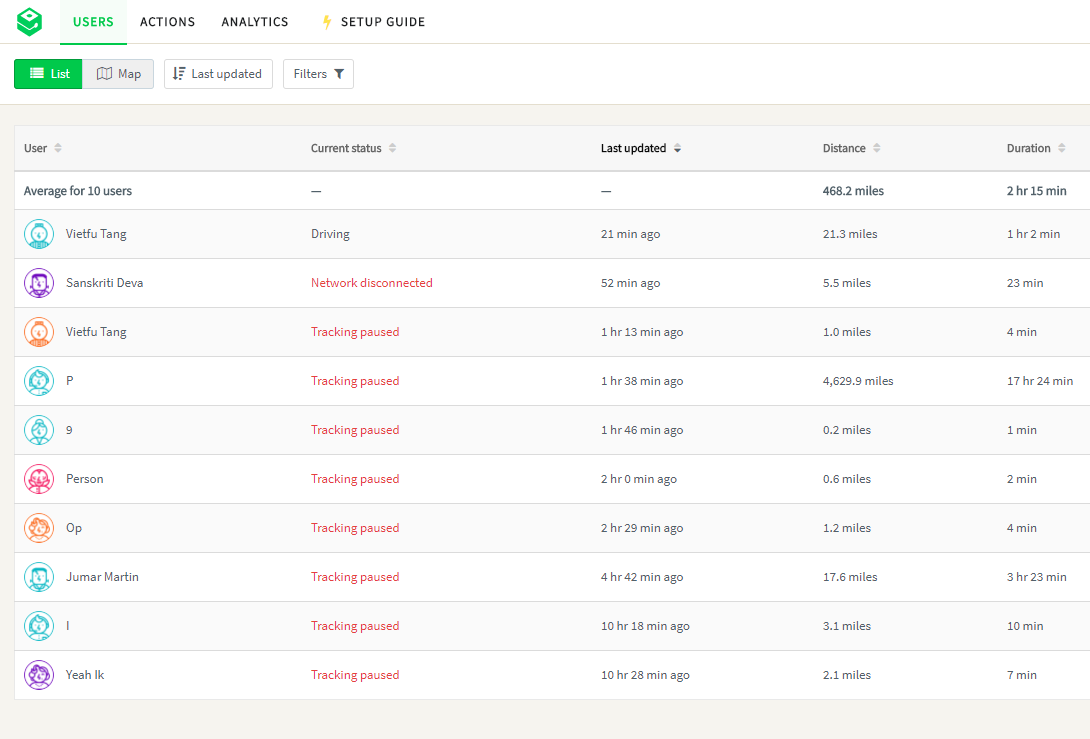Click the 468.2 miles average distance
Viewport: 1090px width, 739px height.
point(853,190)
